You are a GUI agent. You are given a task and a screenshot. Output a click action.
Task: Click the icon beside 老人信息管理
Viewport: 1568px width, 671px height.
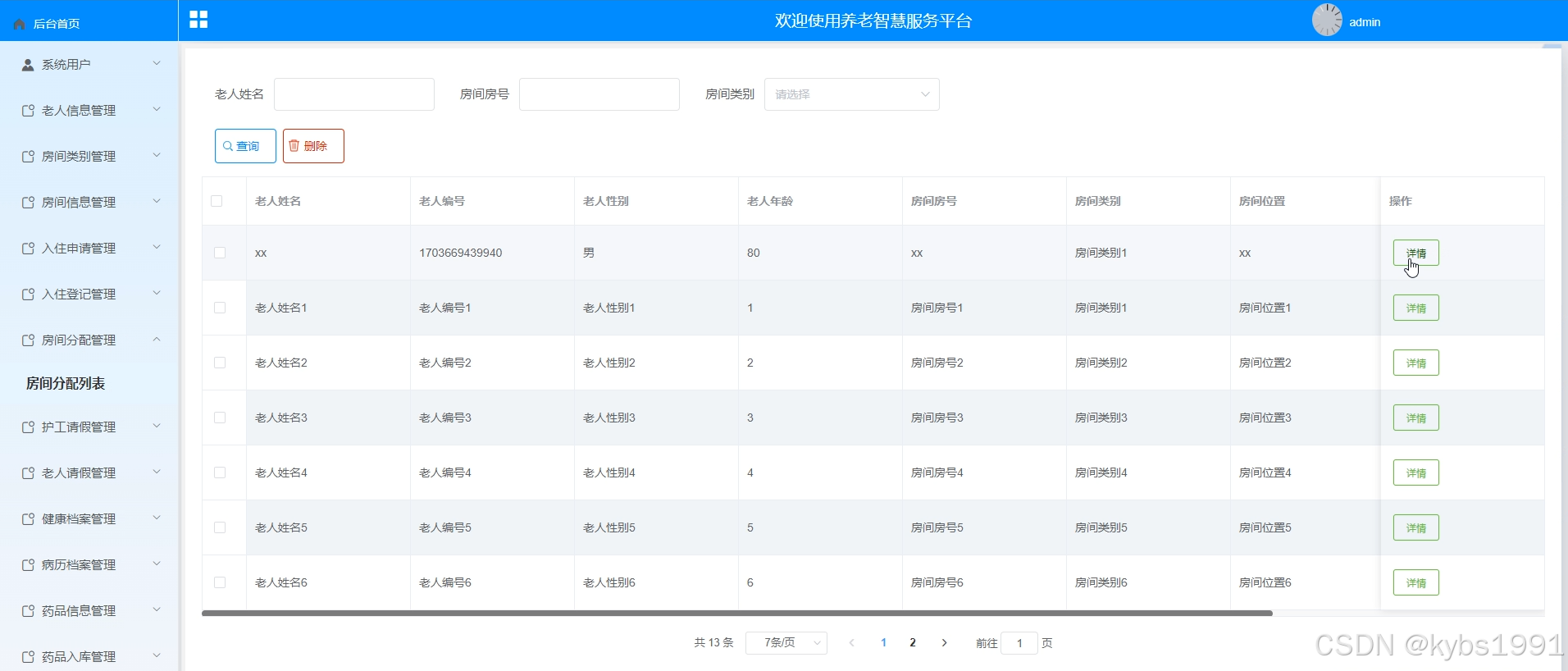click(x=28, y=110)
